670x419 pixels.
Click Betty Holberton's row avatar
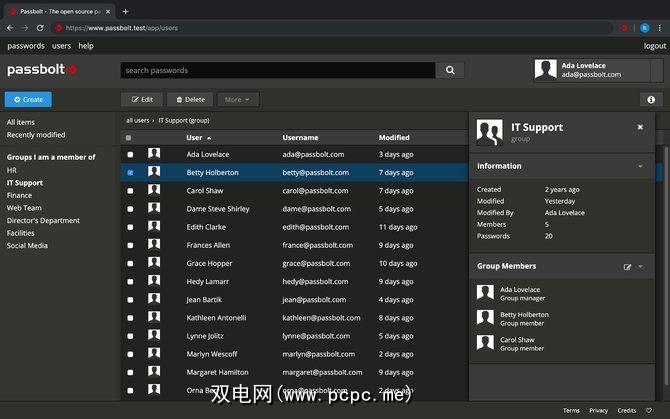pos(154,172)
